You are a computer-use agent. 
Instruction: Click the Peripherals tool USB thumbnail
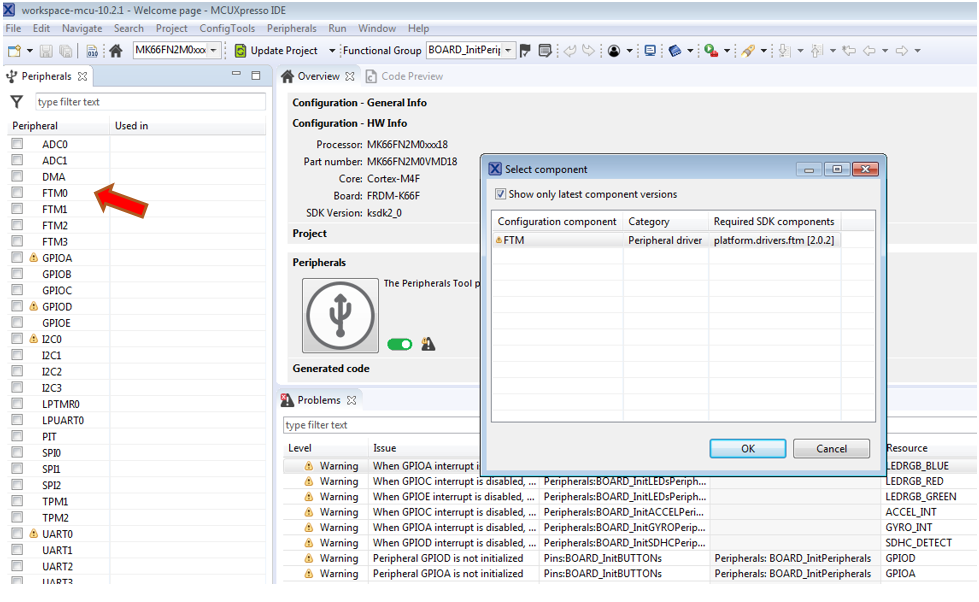coord(340,315)
